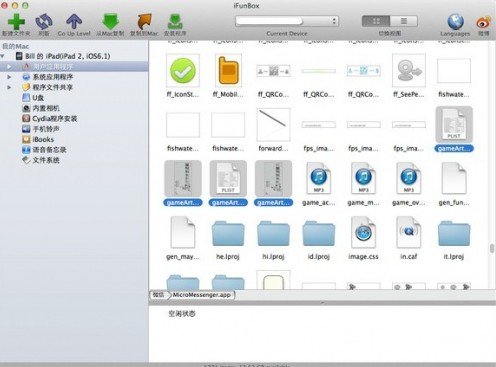Screen dimensions: 496x367
Task: Expand the selected 用户应用程序 tree node
Action: (9, 67)
